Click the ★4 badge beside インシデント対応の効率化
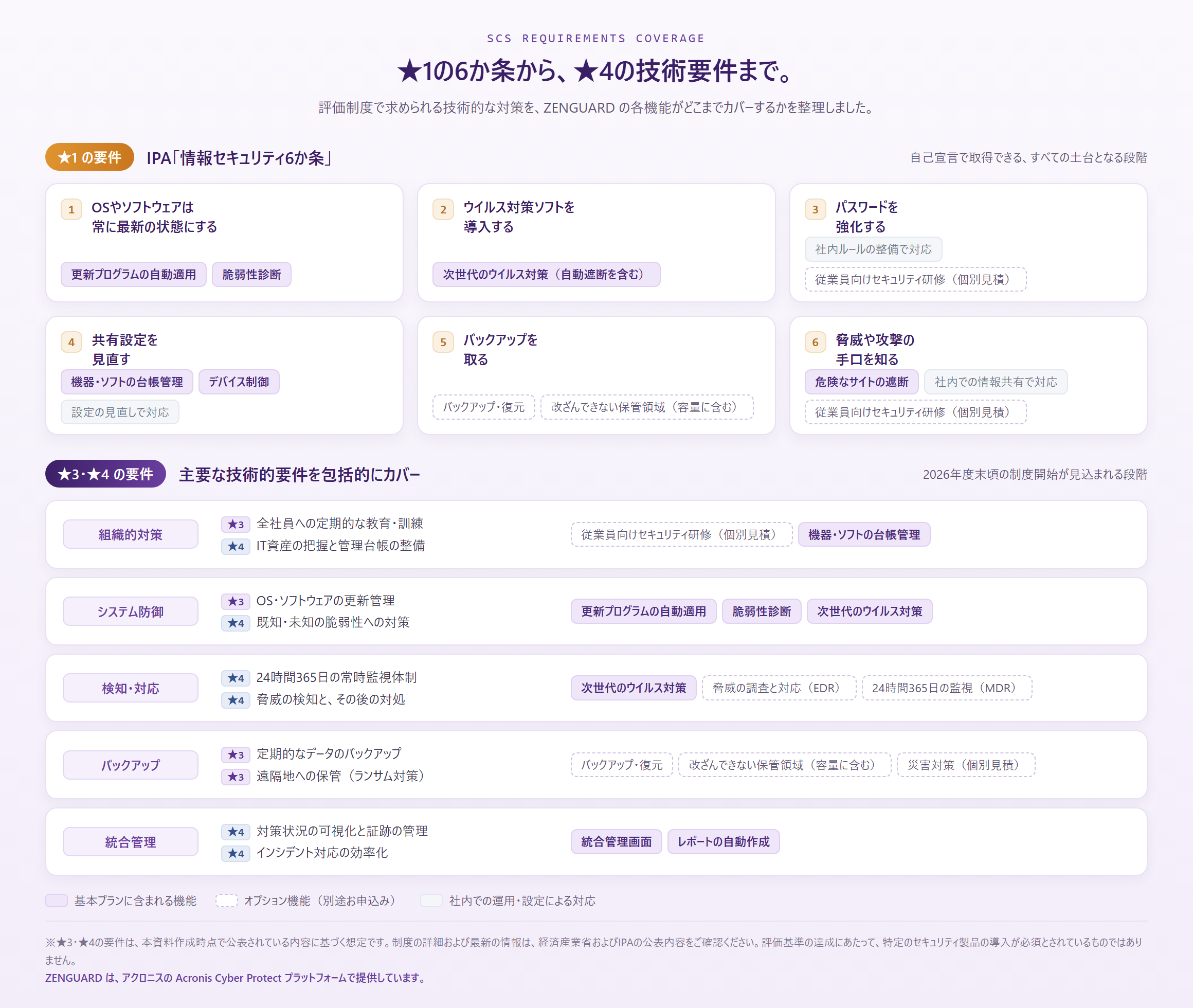The image size is (1193, 1008). [x=236, y=853]
